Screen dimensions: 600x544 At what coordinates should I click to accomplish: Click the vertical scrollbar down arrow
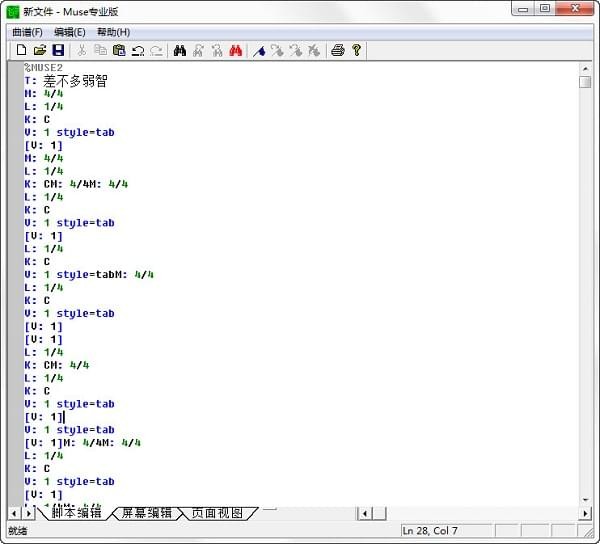tap(585, 499)
